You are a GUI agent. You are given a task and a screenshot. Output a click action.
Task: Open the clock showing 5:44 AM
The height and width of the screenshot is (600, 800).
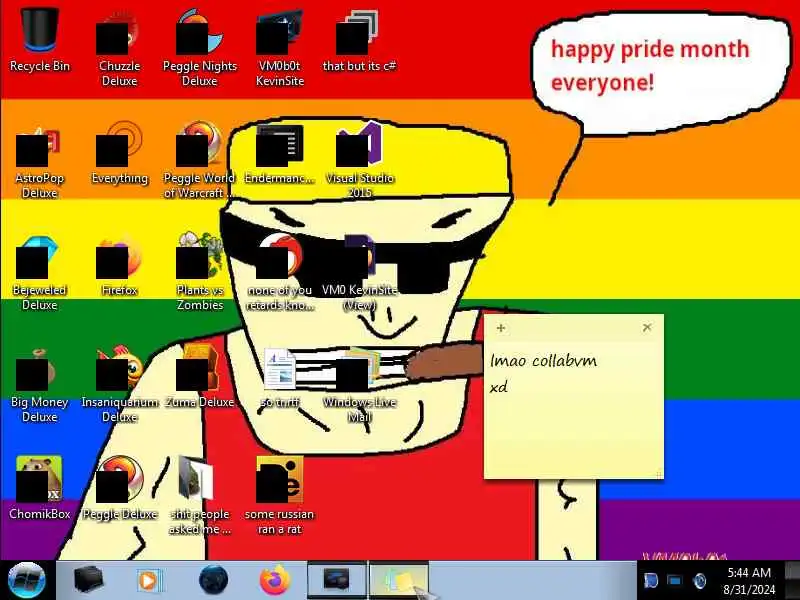pyautogui.click(x=749, y=581)
